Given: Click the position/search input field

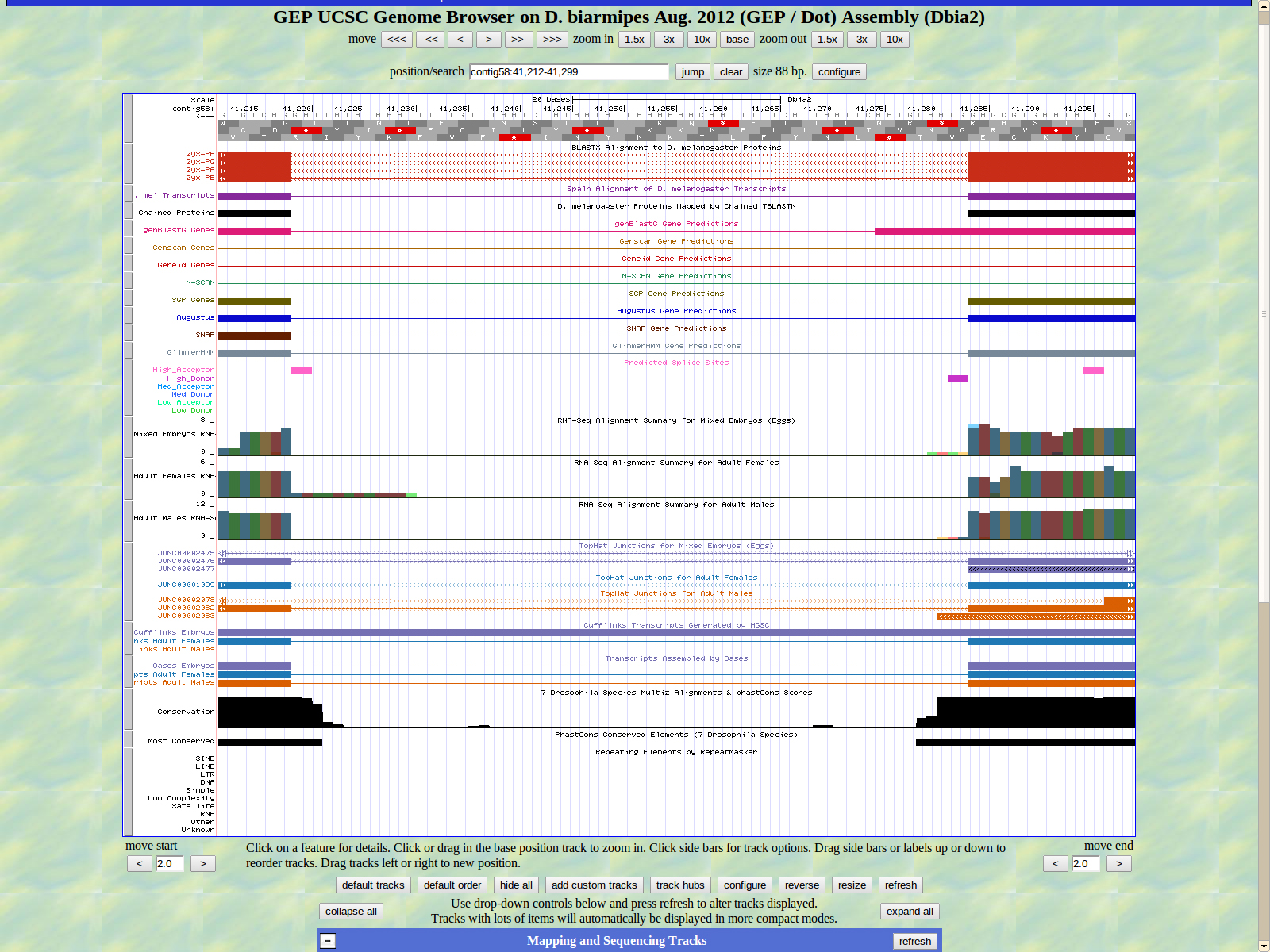Looking at the screenshot, I should pyautogui.click(x=569, y=72).
